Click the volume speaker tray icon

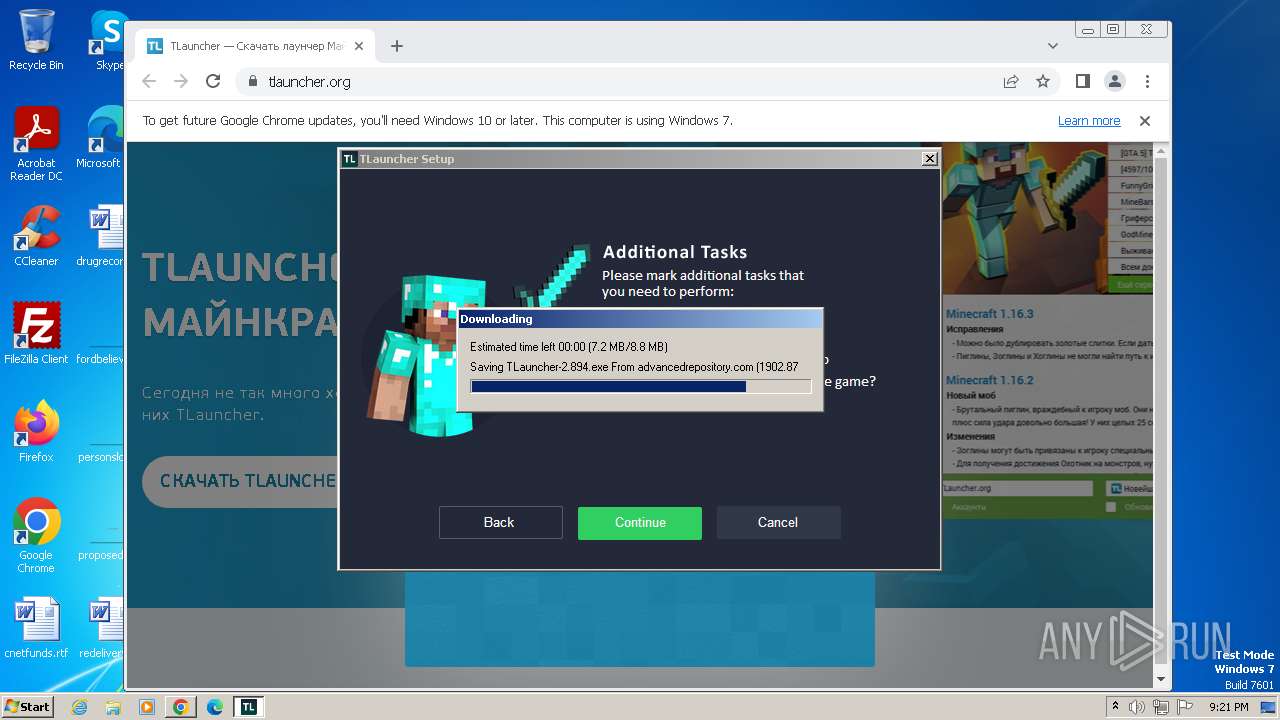[1137, 707]
